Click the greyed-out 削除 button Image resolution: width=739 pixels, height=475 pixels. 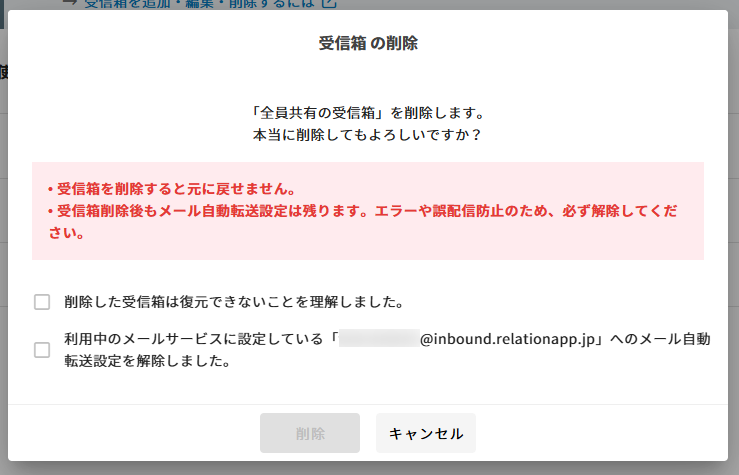[x=310, y=433]
